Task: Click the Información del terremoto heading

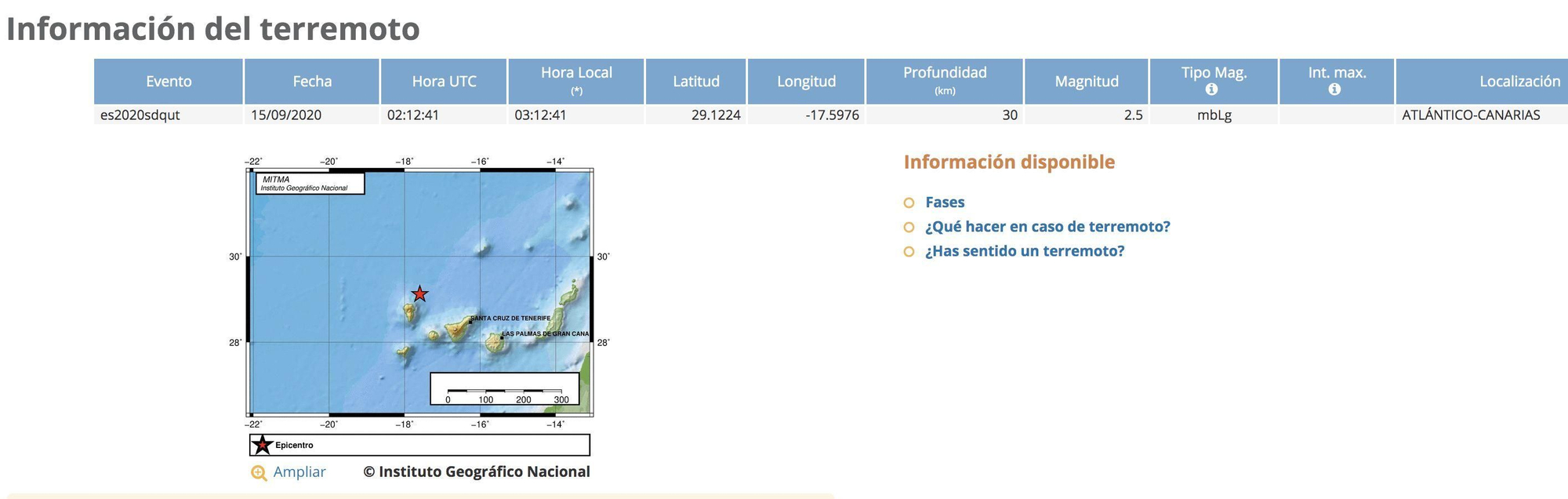Action: (x=213, y=29)
